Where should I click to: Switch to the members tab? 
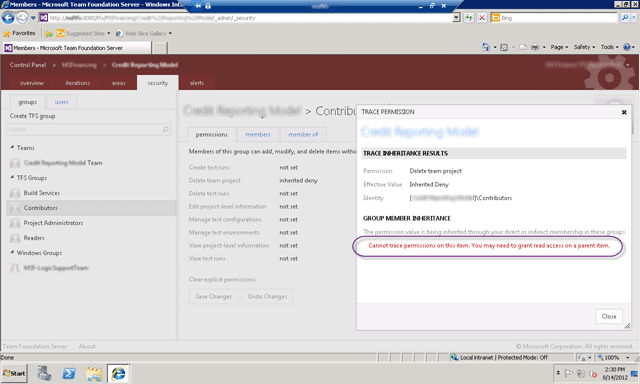pyautogui.click(x=258, y=134)
